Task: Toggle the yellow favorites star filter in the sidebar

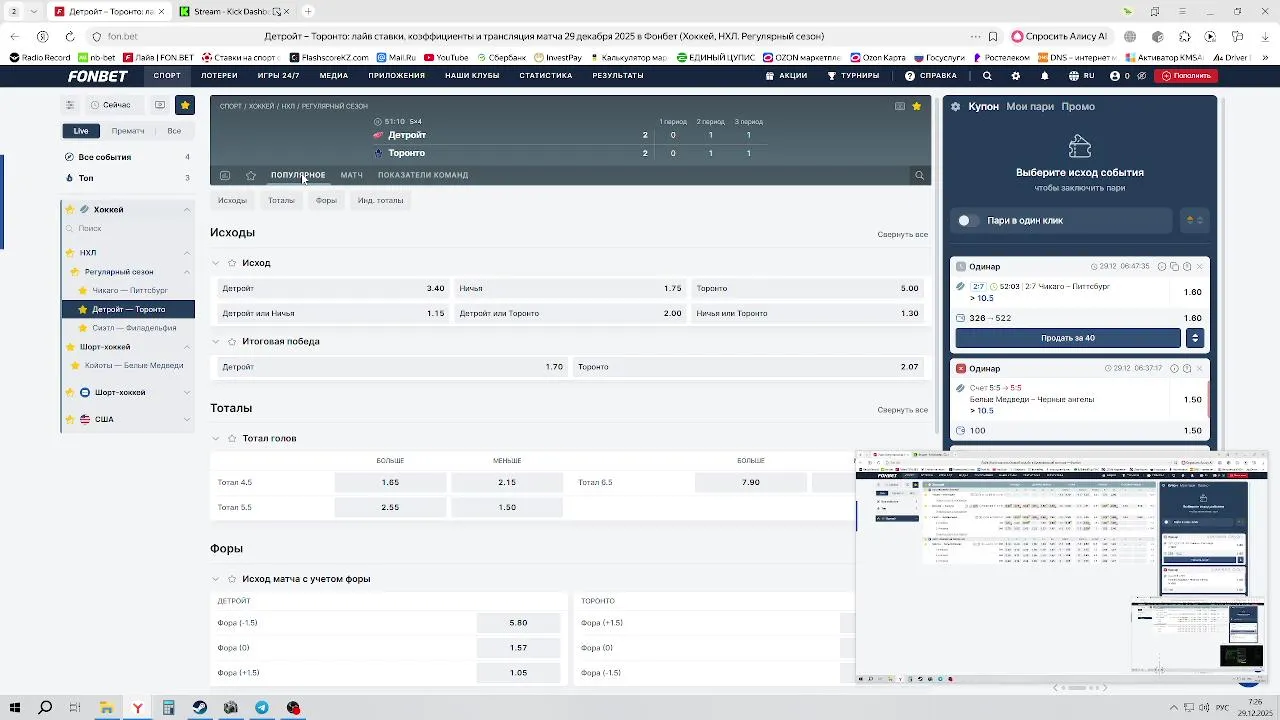Action: point(185,104)
